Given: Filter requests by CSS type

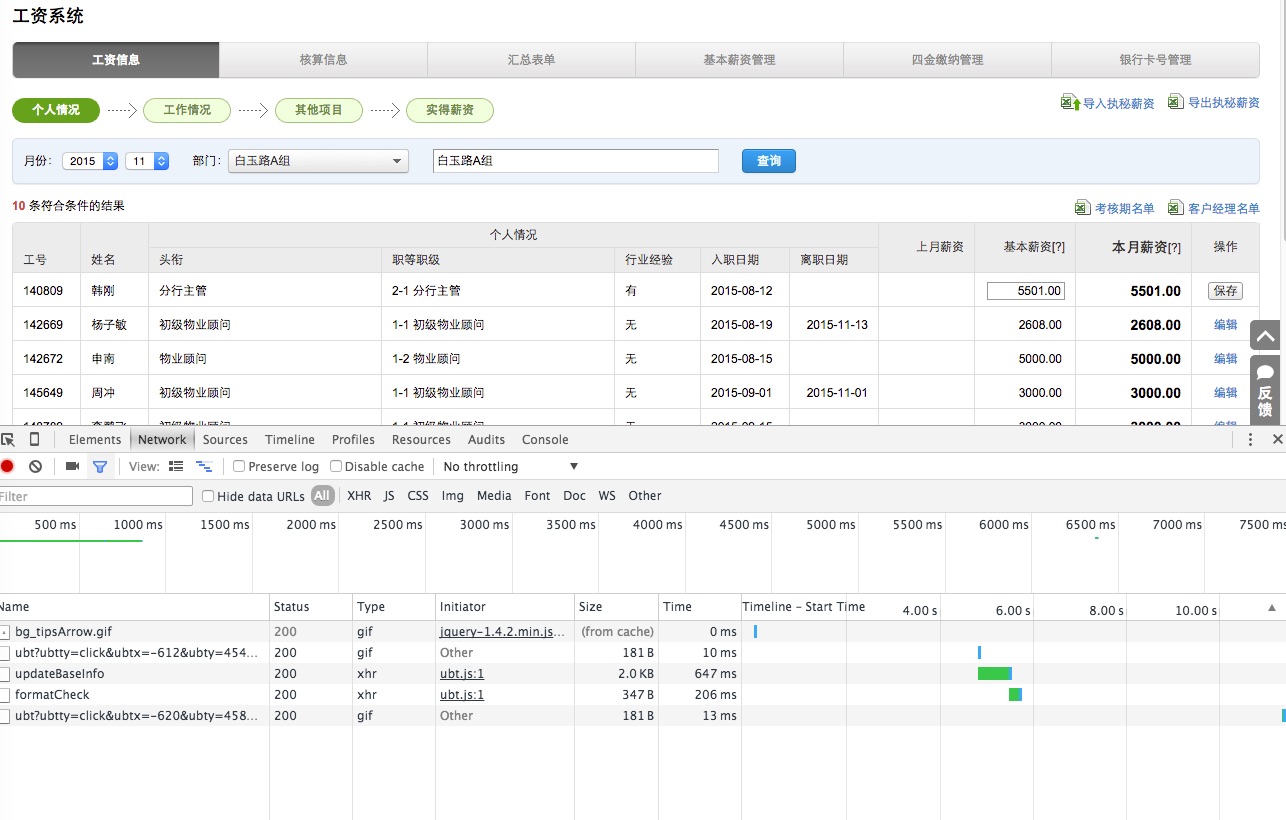Looking at the screenshot, I should 418,496.
